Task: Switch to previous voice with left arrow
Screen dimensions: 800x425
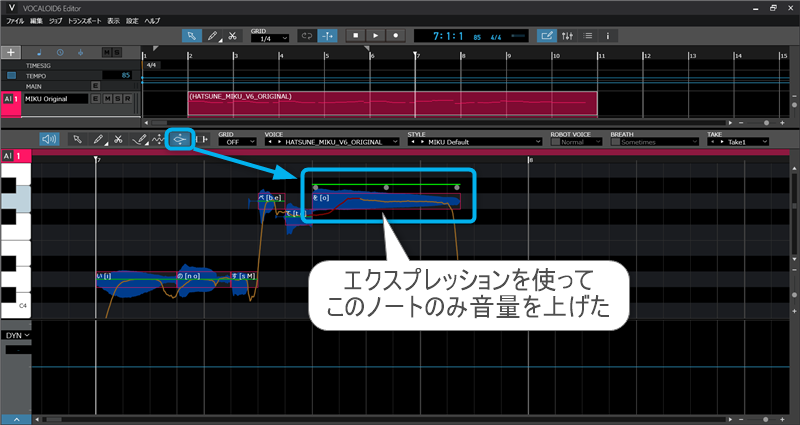Action: point(270,142)
